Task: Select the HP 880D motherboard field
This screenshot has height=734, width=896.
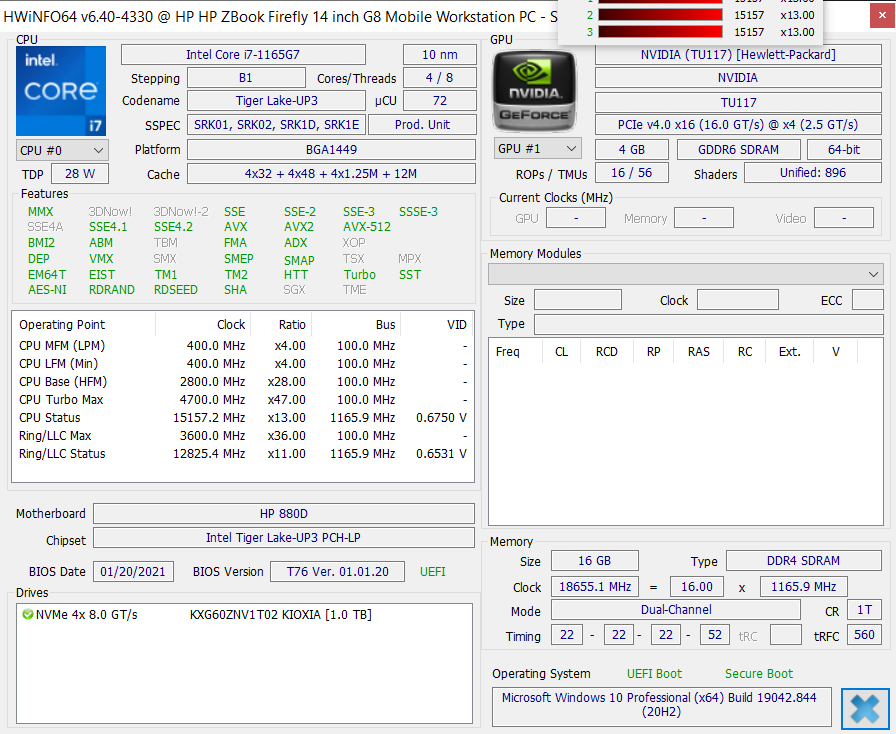Action: (283, 514)
